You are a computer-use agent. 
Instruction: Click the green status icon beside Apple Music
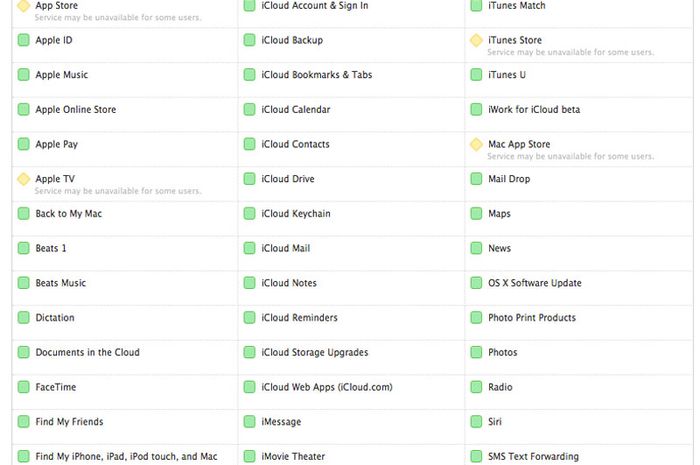click(x=24, y=75)
